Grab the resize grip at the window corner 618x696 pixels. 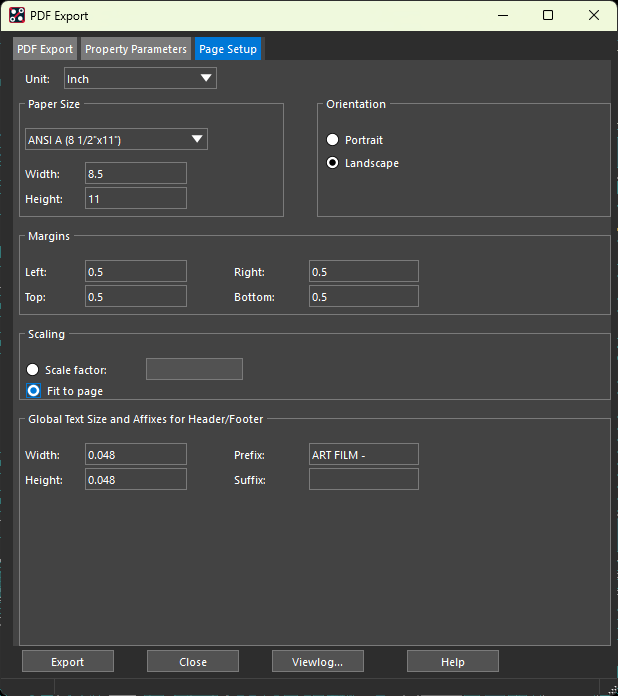(612, 690)
